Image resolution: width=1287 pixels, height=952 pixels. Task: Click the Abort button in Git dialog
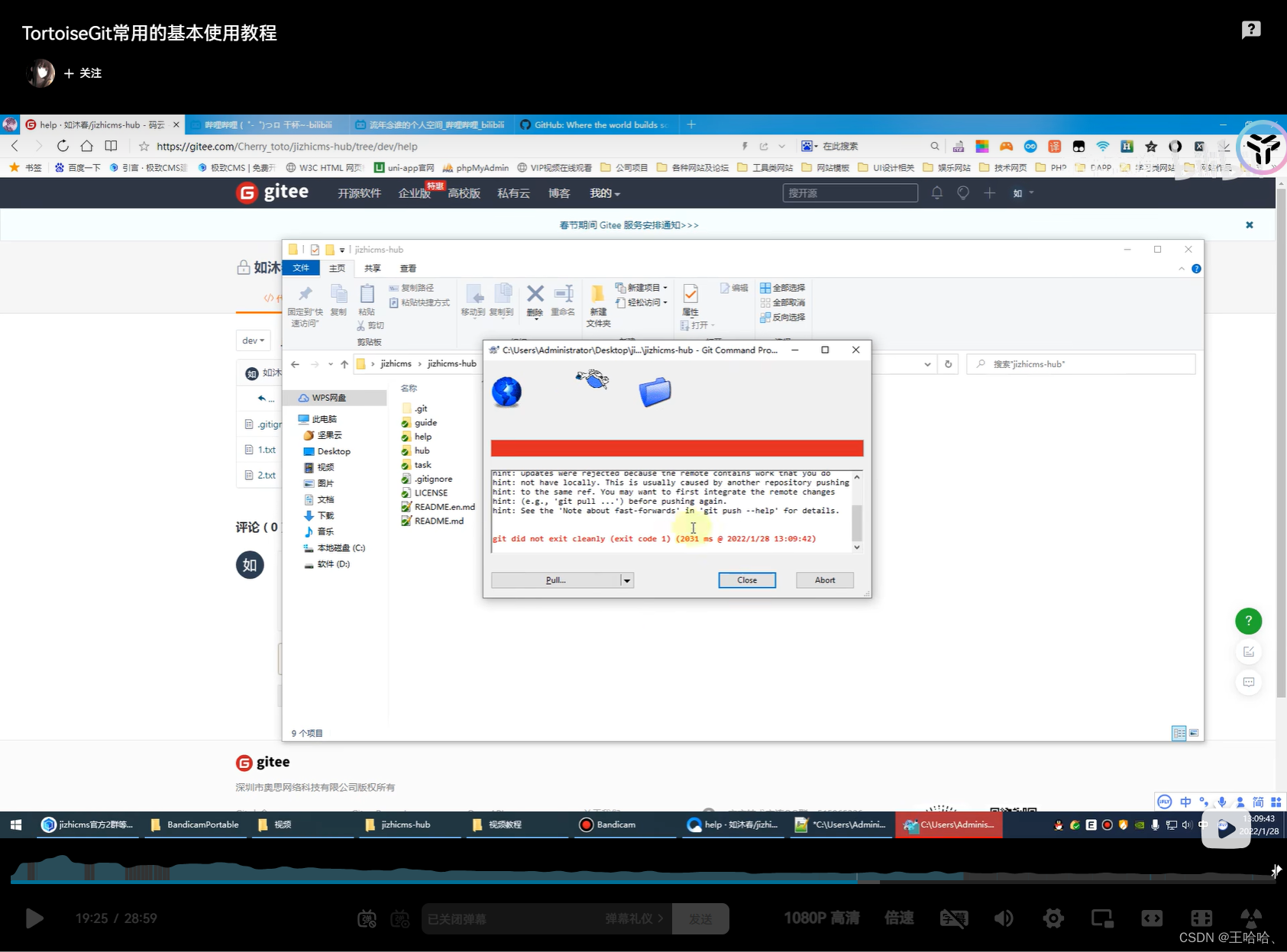point(825,580)
